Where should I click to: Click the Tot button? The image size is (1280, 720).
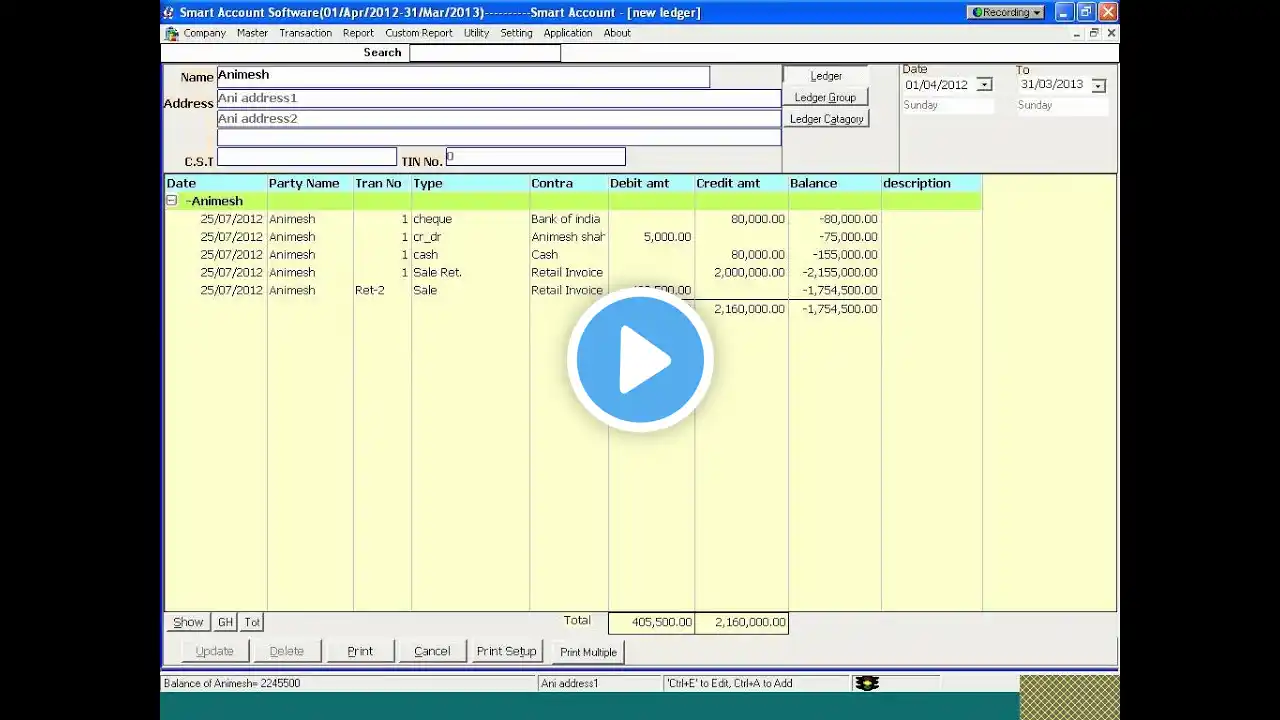[x=252, y=622]
